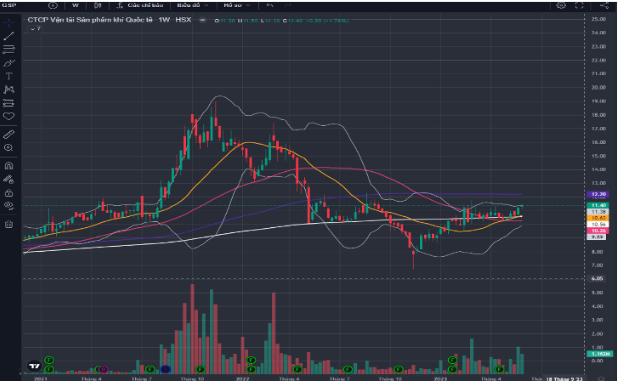Screen dimensions: 617x381
Task: Click the add symbol compare icon
Action: point(53,5)
